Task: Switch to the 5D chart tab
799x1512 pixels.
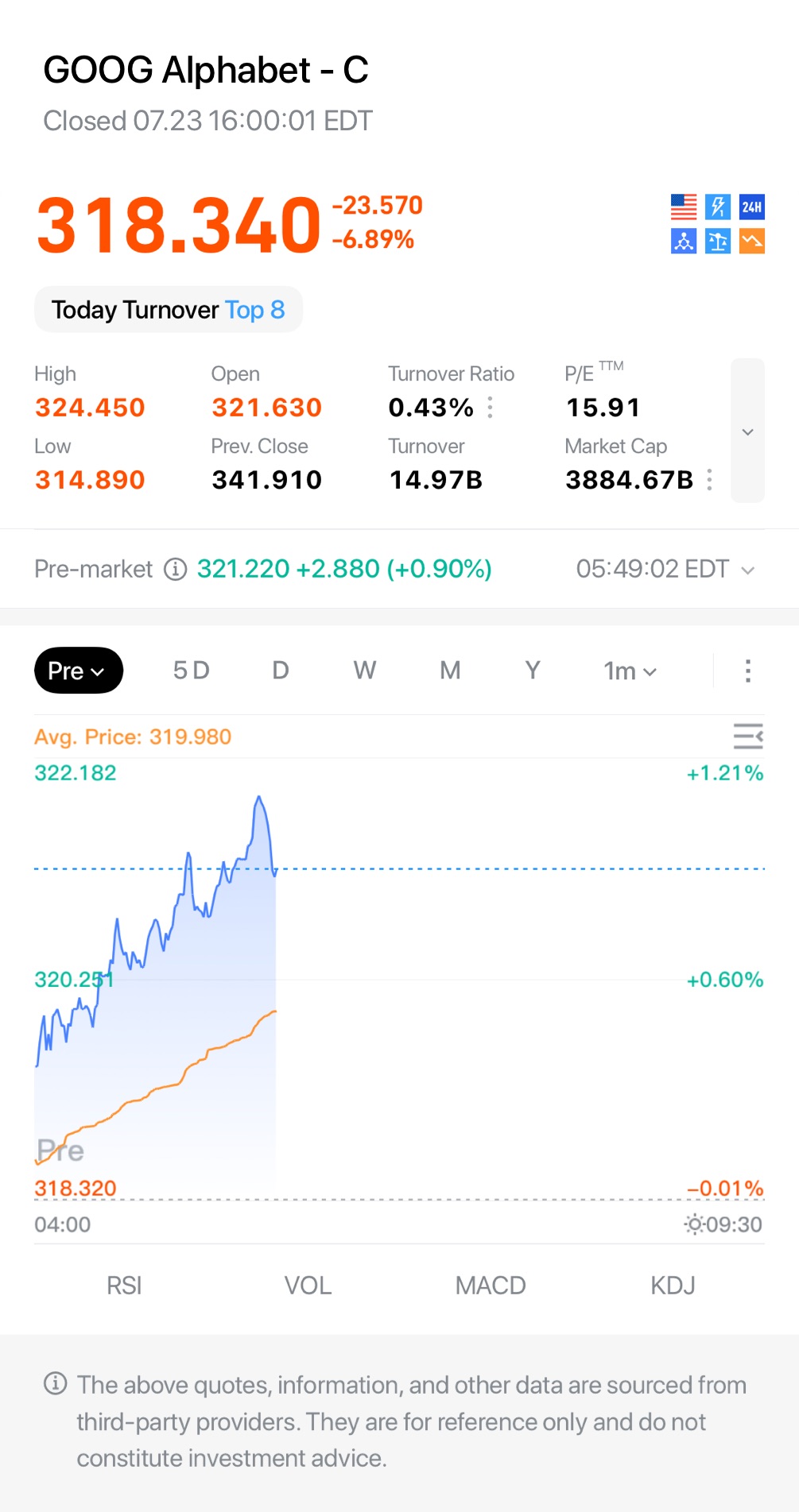Action: pos(192,671)
